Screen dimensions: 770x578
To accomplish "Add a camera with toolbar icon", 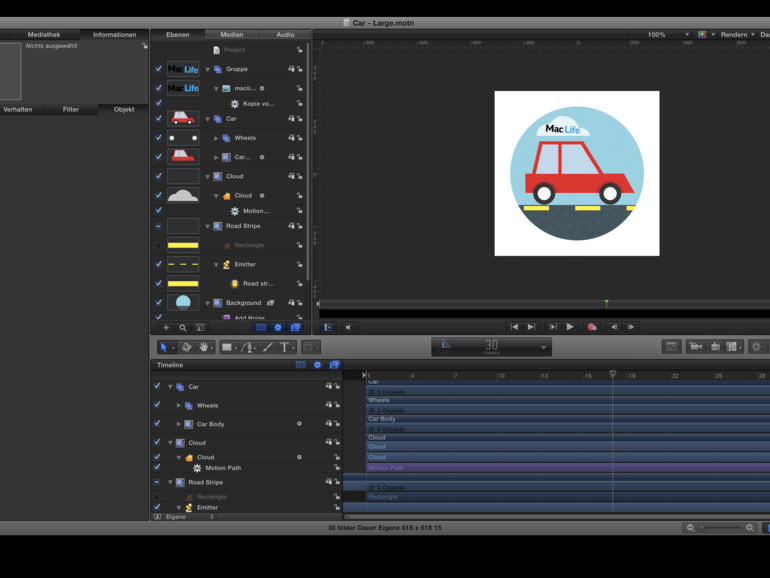I will (x=695, y=347).
